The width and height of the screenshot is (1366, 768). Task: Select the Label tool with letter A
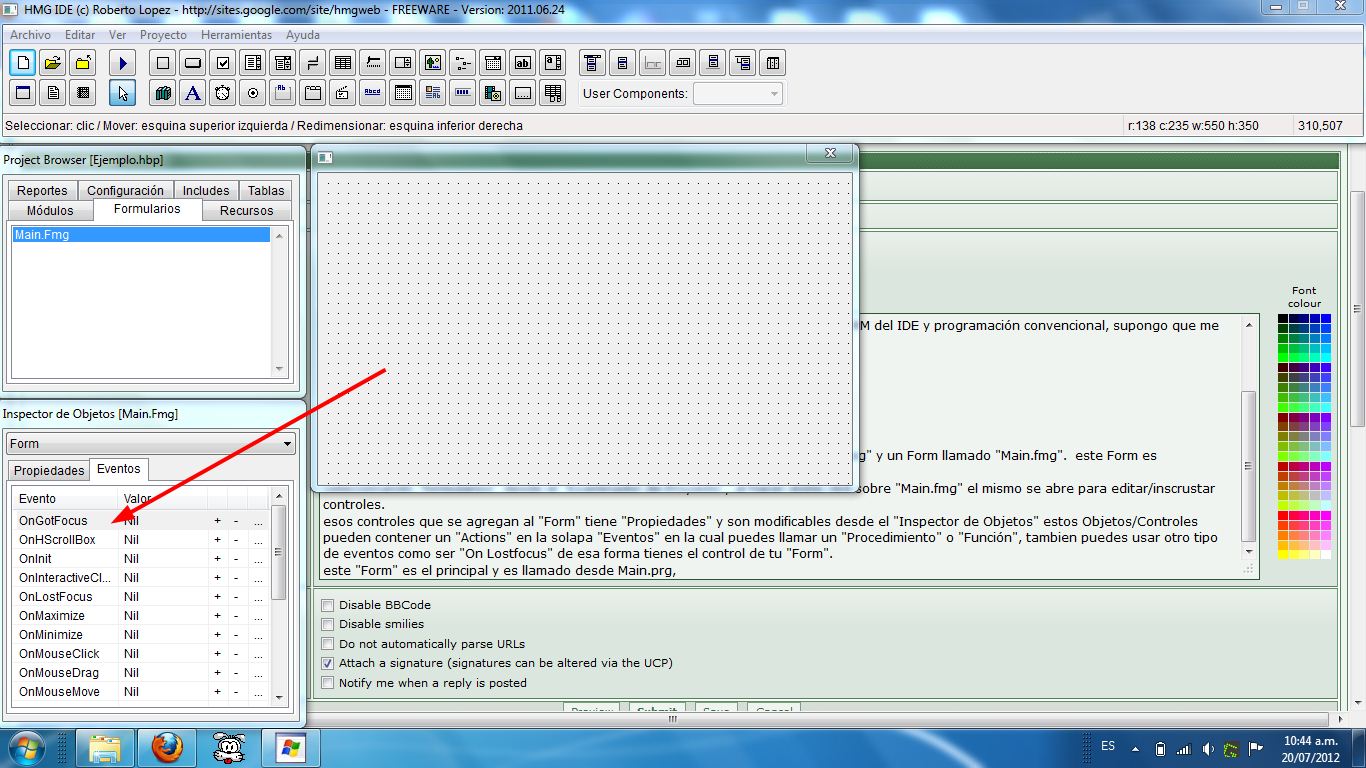point(193,93)
